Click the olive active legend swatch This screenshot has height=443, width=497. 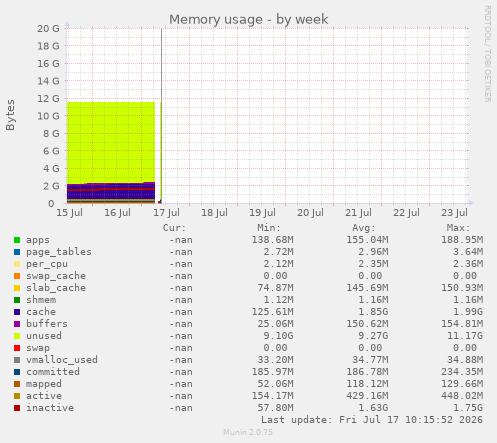[x=17, y=396]
